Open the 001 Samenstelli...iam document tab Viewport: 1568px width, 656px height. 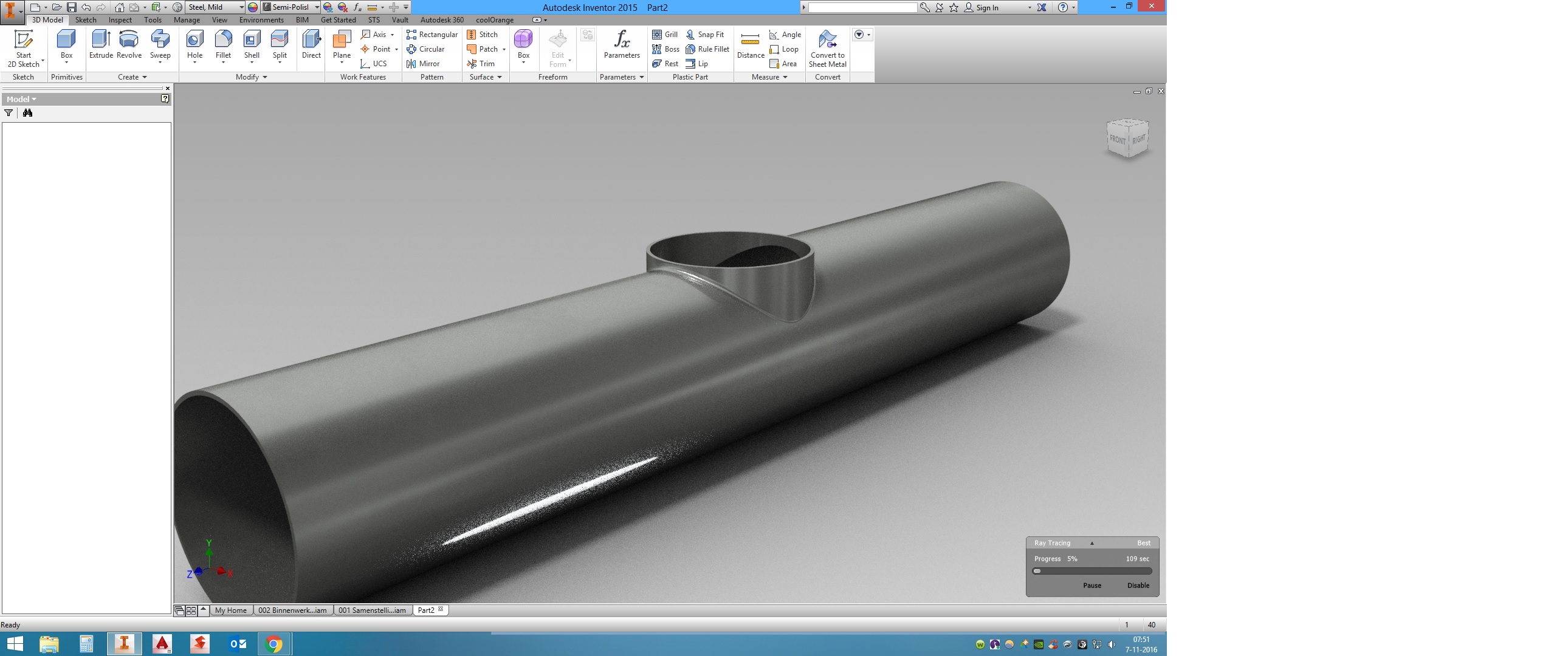pos(372,610)
